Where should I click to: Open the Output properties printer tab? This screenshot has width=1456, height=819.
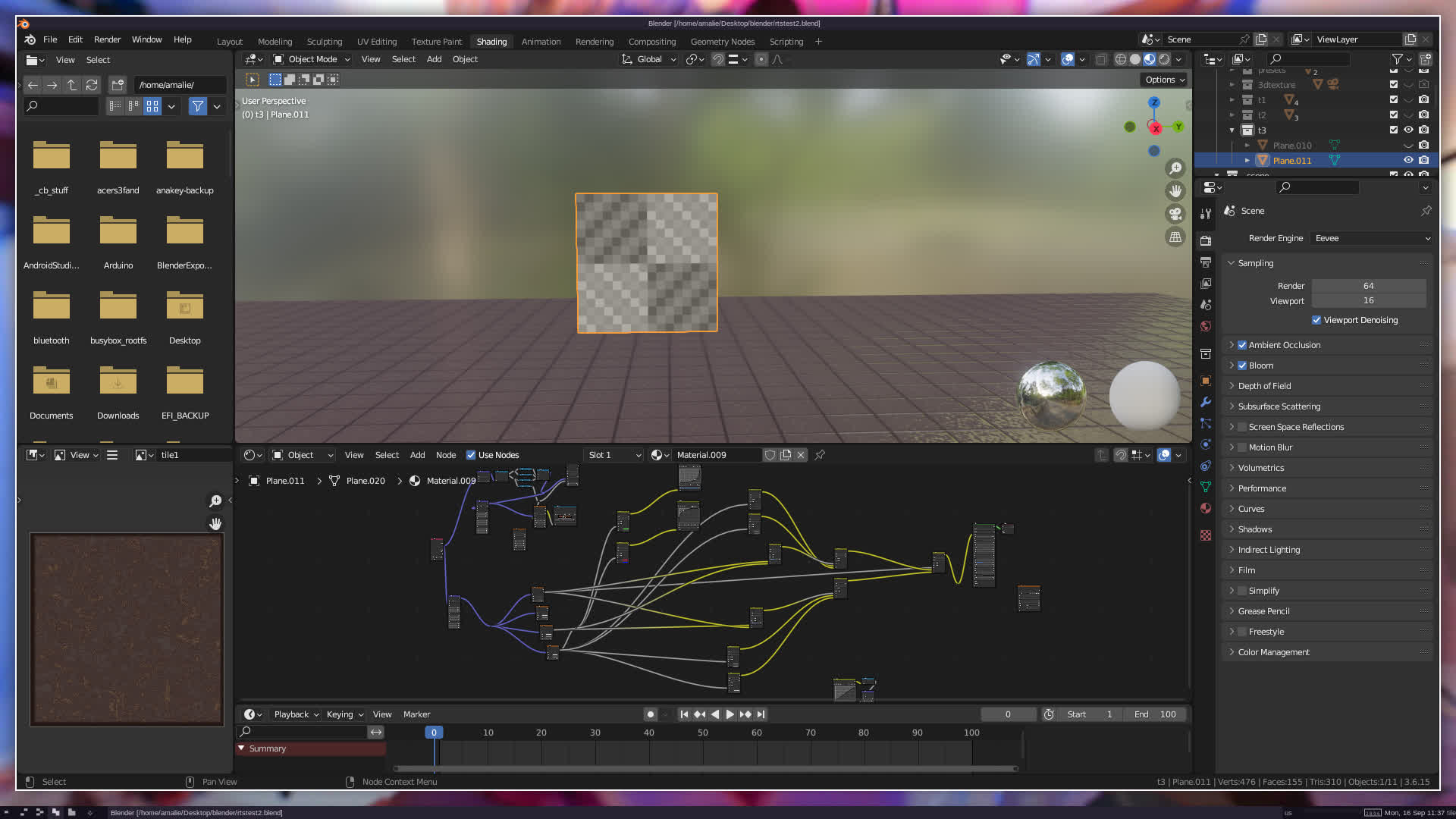click(x=1206, y=262)
